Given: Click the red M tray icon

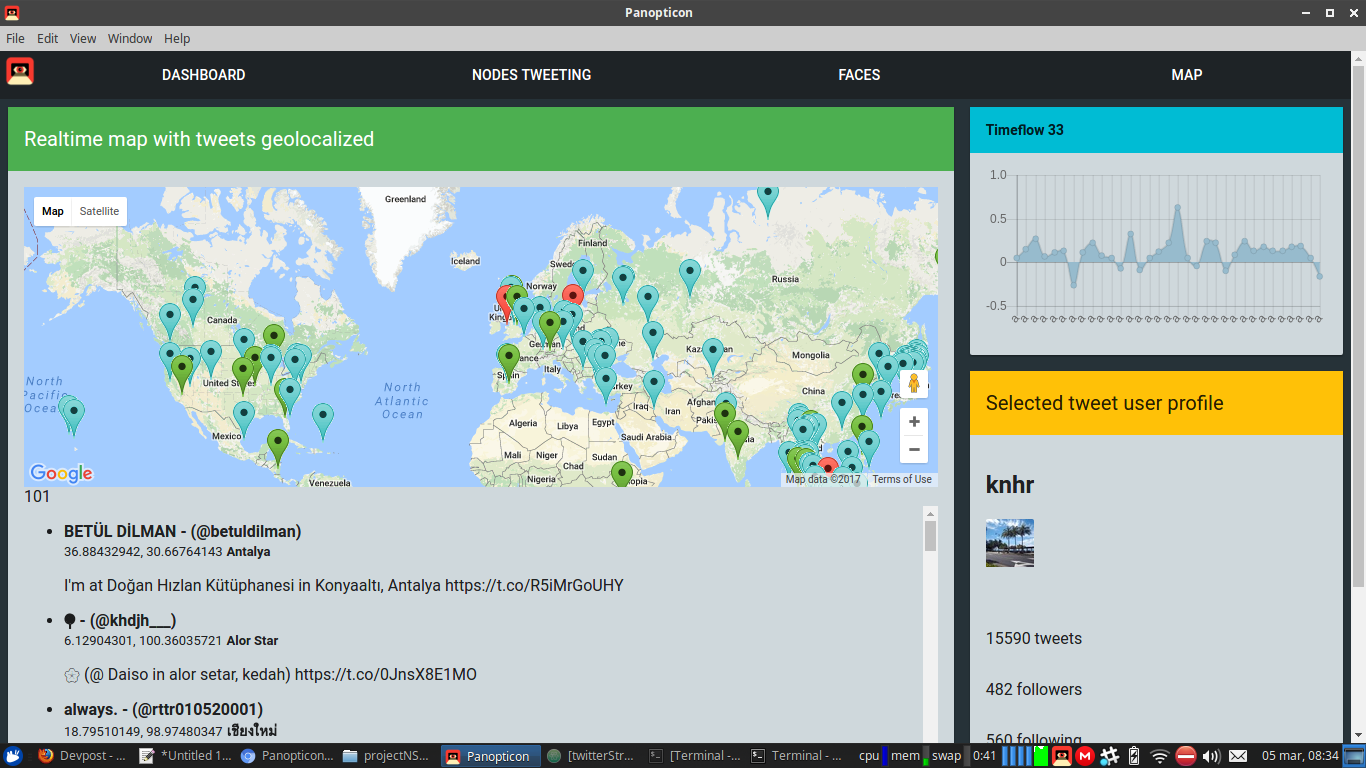Looking at the screenshot, I should [x=1086, y=756].
